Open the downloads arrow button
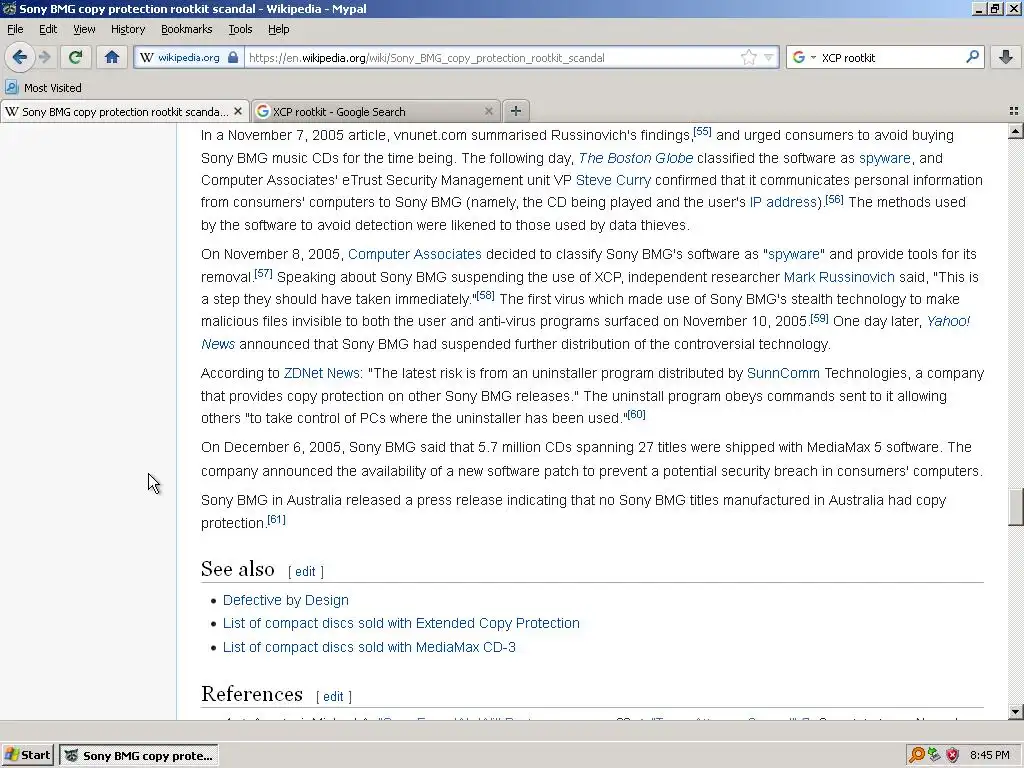The width and height of the screenshot is (1024, 768). click(x=1006, y=57)
